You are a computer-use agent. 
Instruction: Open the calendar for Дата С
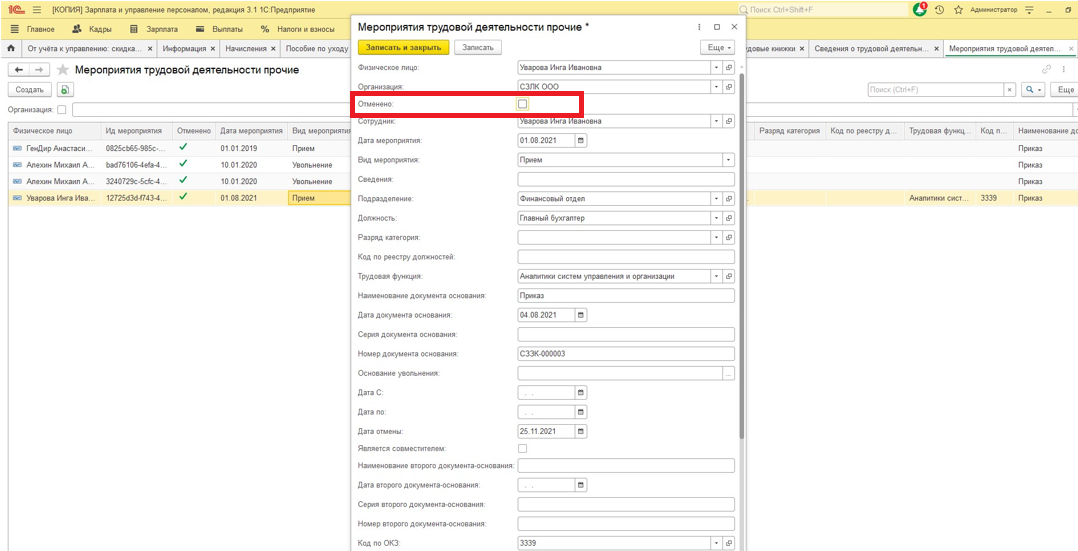click(580, 393)
